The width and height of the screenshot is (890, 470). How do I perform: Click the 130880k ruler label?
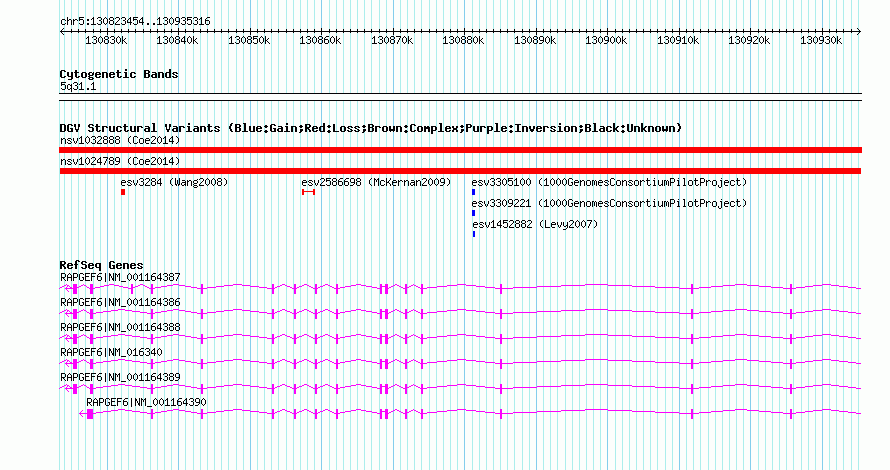pos(463,40)
